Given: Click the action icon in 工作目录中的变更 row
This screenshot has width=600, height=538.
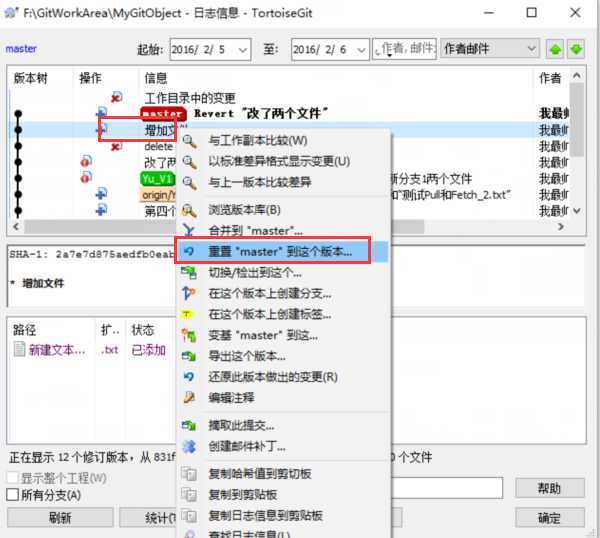Looking at the screenshot, I should click(117, 97).
